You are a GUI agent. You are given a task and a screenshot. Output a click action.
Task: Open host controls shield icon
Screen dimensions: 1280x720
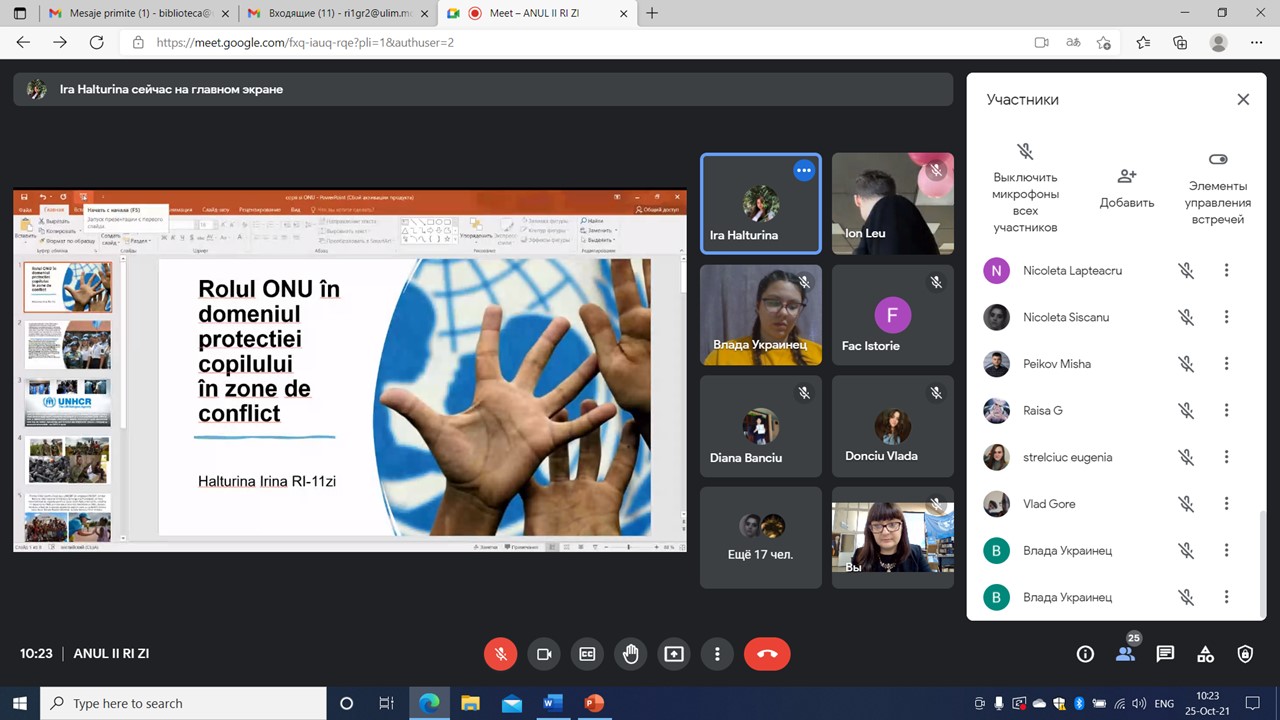[x=1245, y=654]
